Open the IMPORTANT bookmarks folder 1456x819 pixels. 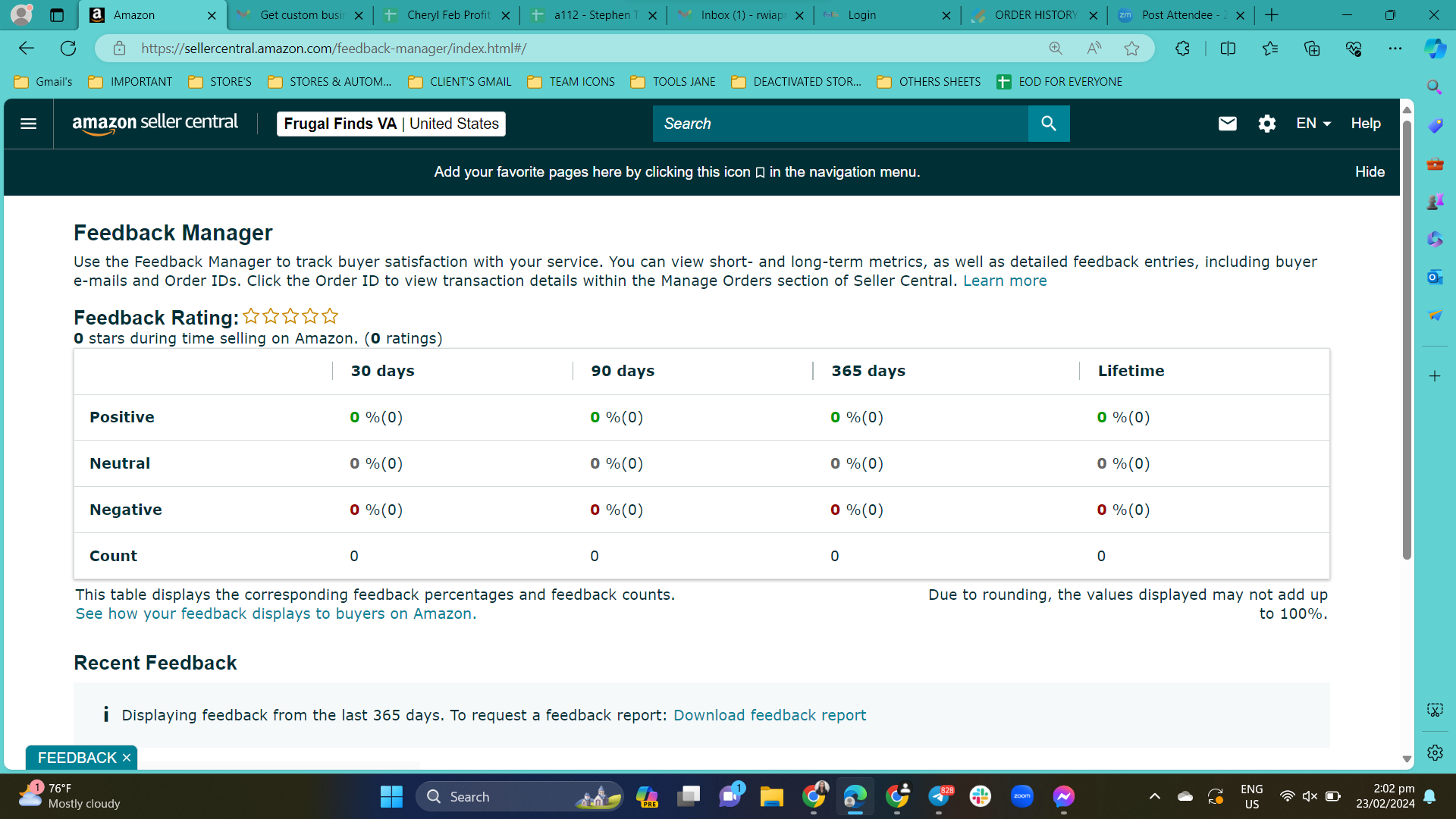click(x=130, y=82)
